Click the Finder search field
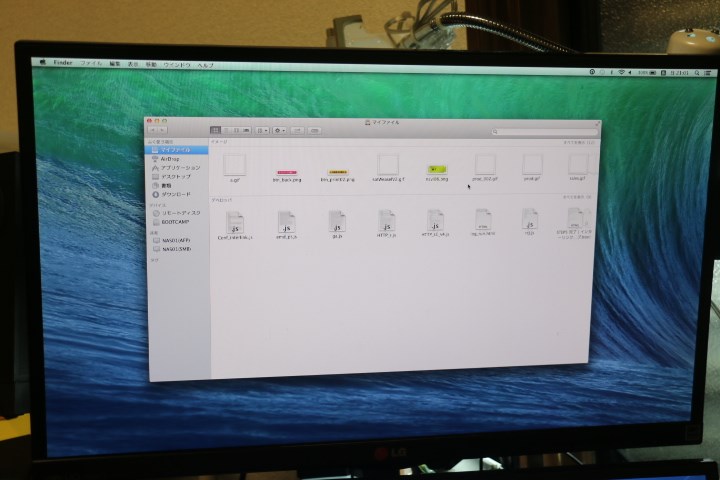The height and width of the screenshot is (480, 720). (545, 132)
